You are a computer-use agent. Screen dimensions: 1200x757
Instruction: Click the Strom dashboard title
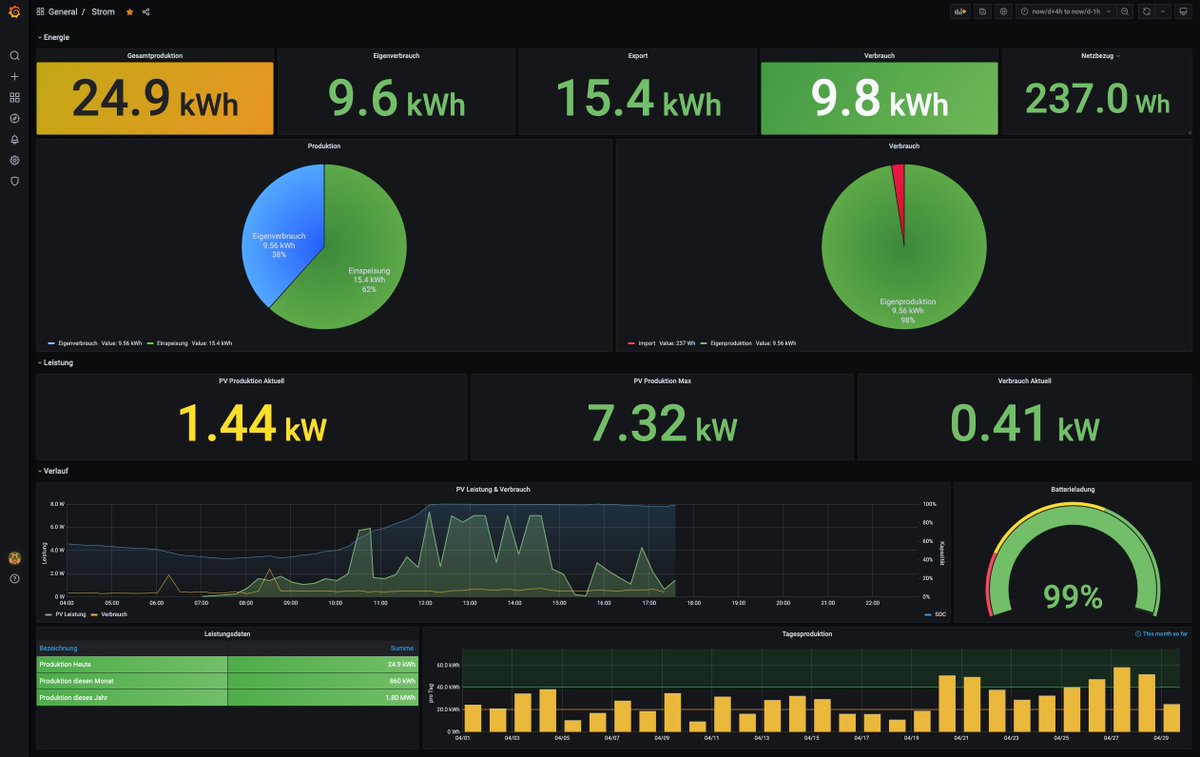(103, 12)
